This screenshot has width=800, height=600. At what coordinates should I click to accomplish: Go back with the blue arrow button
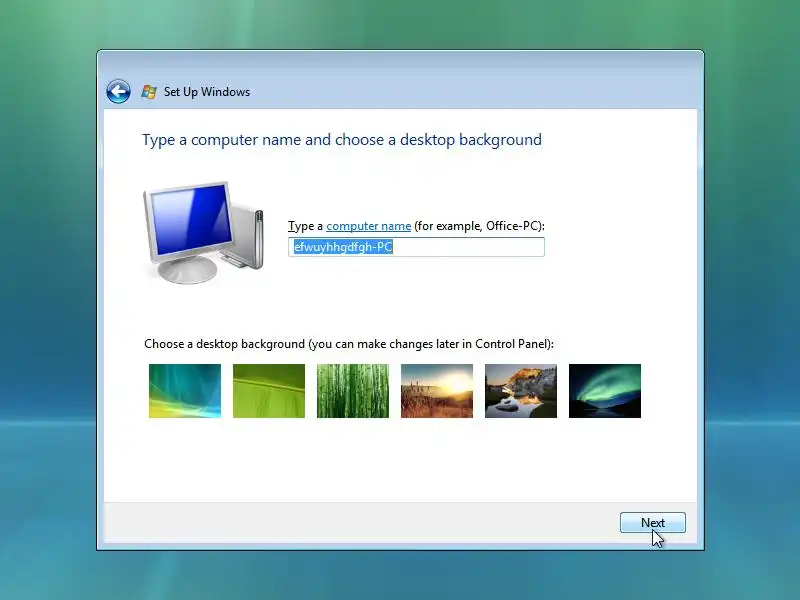[x=118, y=92]
